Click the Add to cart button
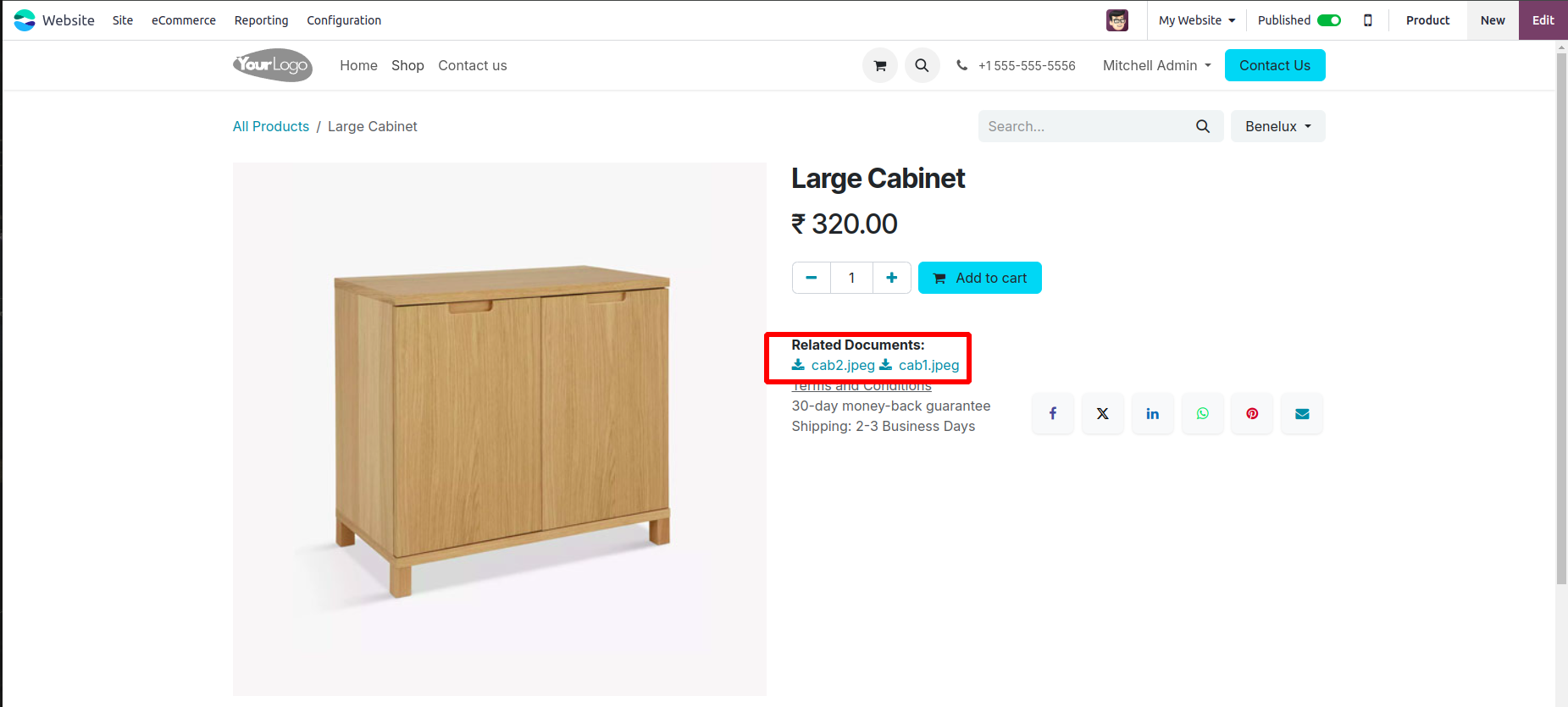Viewport: 1568px width, 707px height. coord(979,278)
